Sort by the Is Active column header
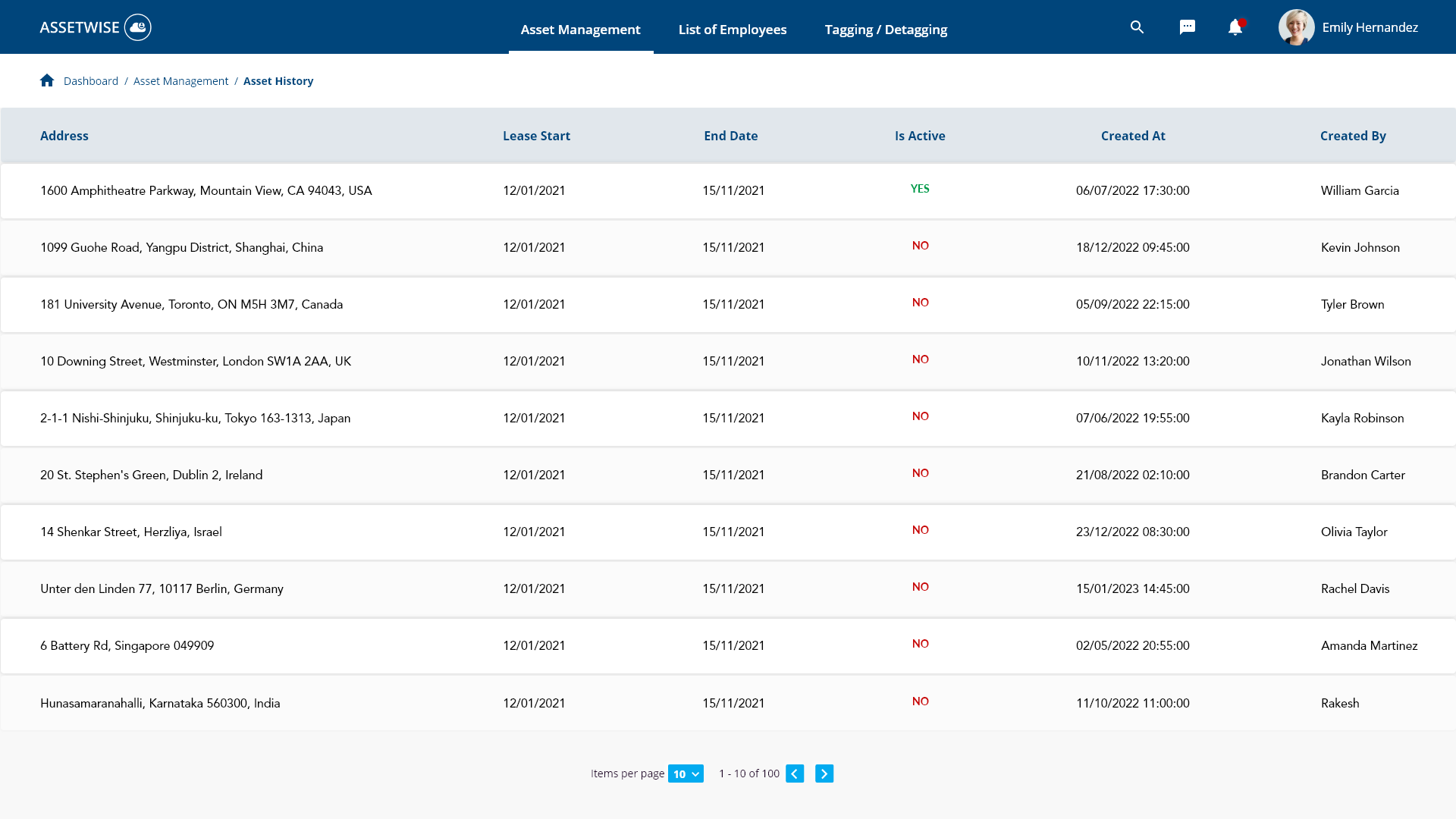1456x819 pixels. coord(919,136)
